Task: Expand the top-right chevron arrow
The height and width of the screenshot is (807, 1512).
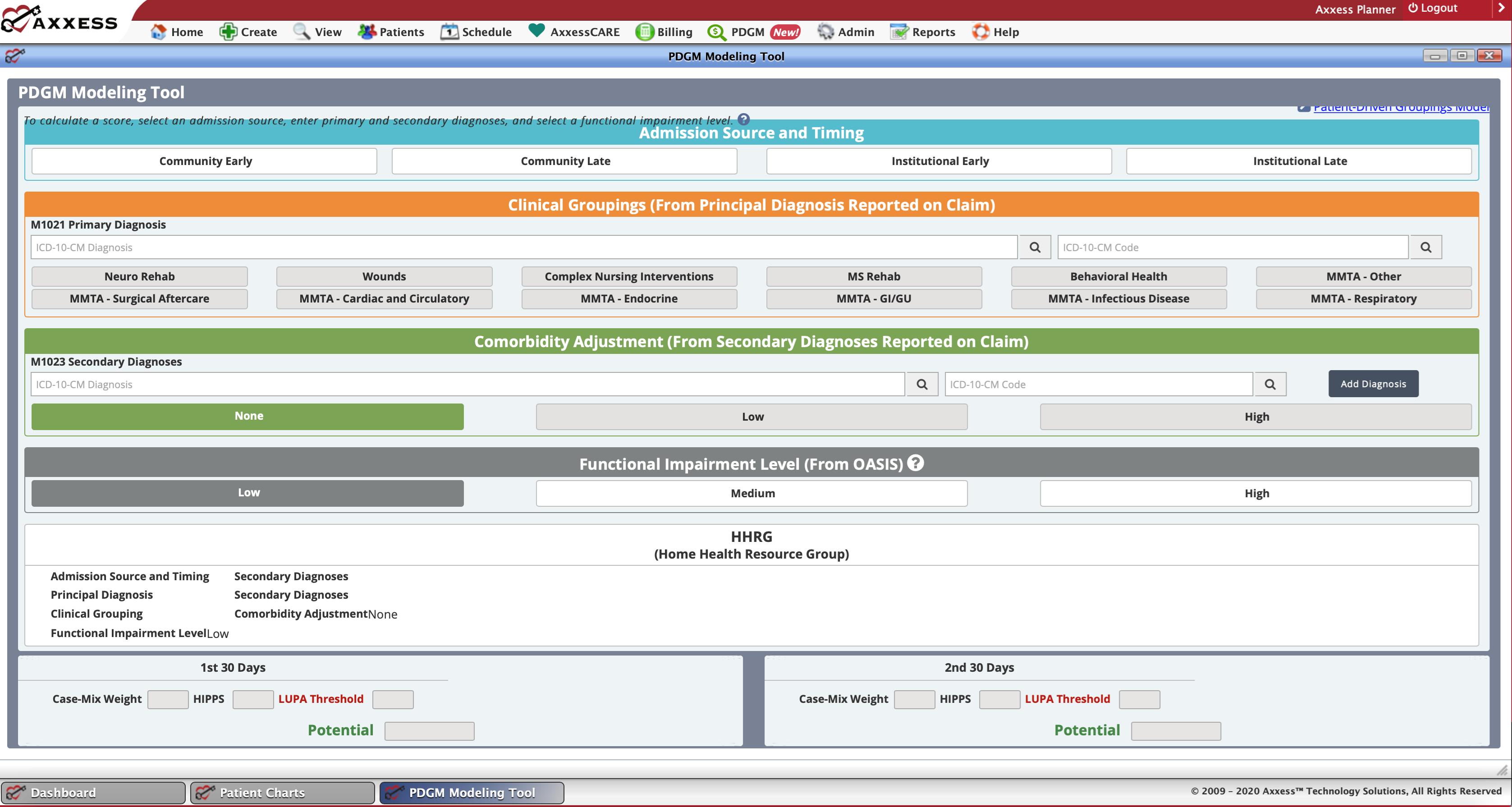Action: [1502, 8]
